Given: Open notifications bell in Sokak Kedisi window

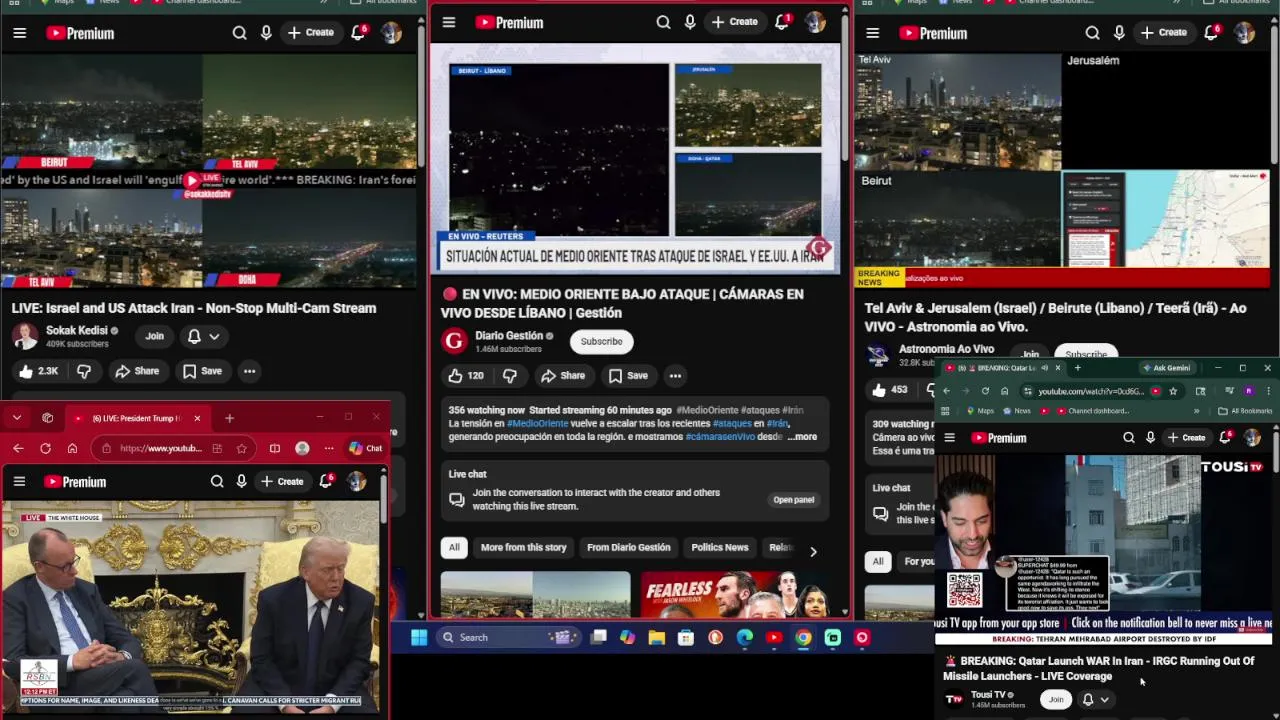Looking at the screenshot, I should point(358,33).
